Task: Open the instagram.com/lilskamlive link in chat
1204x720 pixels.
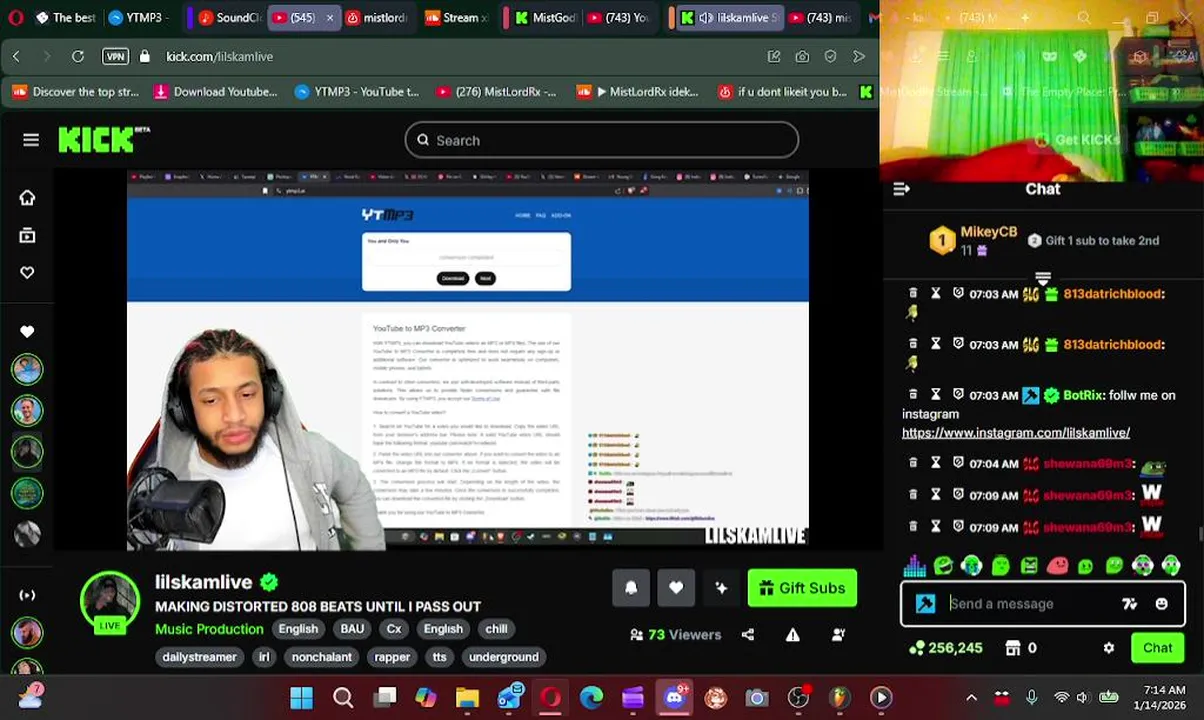Action: [x=1016, y=433]
